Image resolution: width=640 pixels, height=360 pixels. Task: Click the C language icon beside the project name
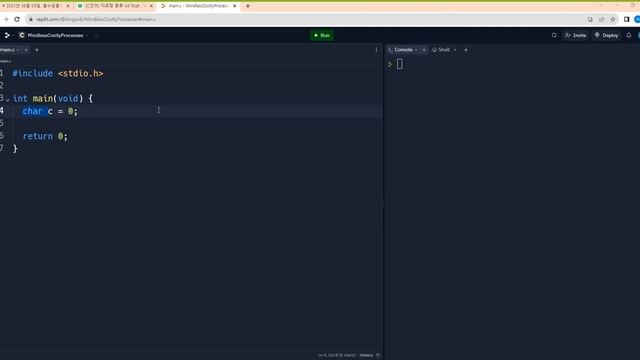point(22,36)
